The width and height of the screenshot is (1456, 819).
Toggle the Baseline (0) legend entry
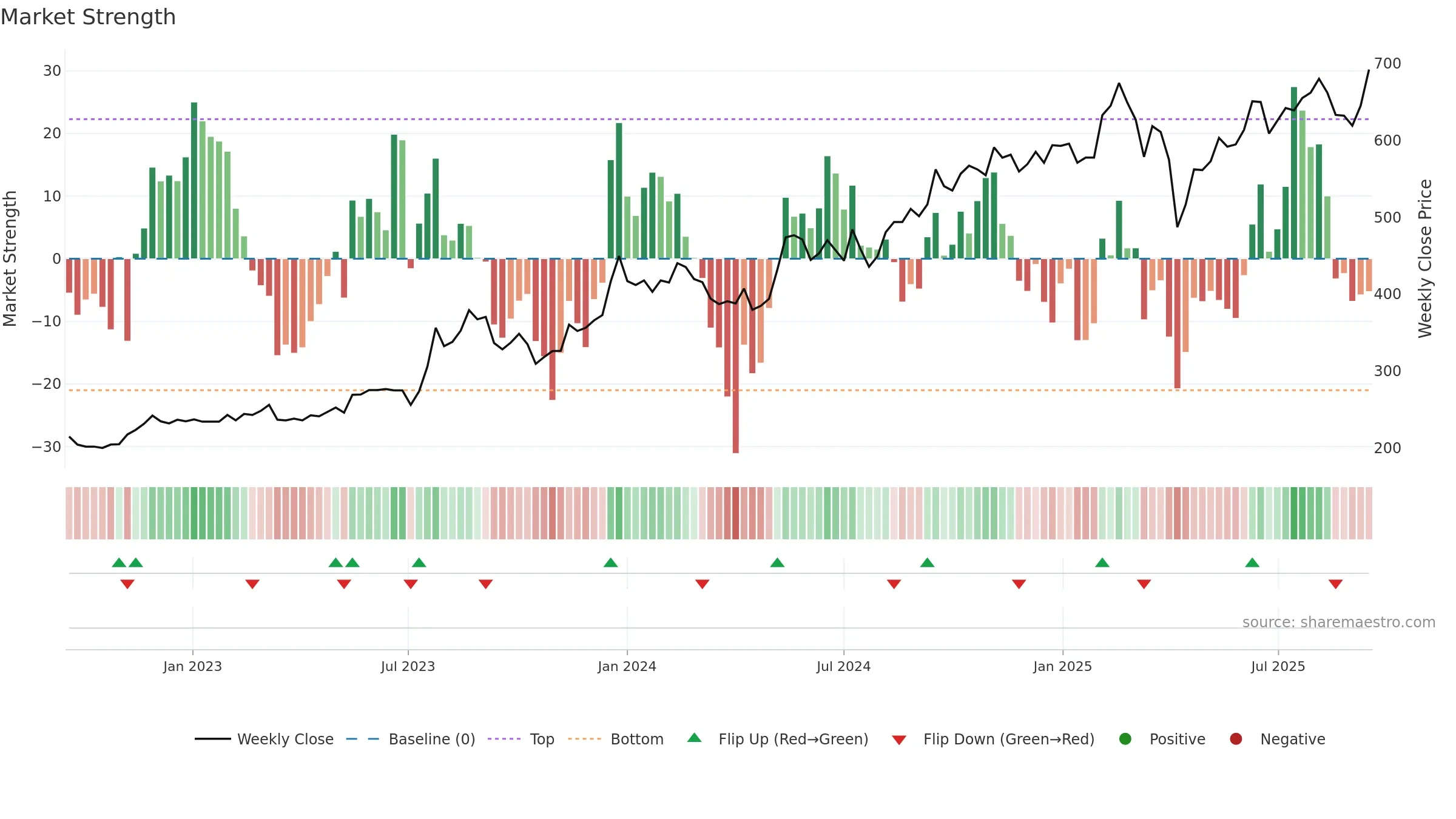pos(411,739)
